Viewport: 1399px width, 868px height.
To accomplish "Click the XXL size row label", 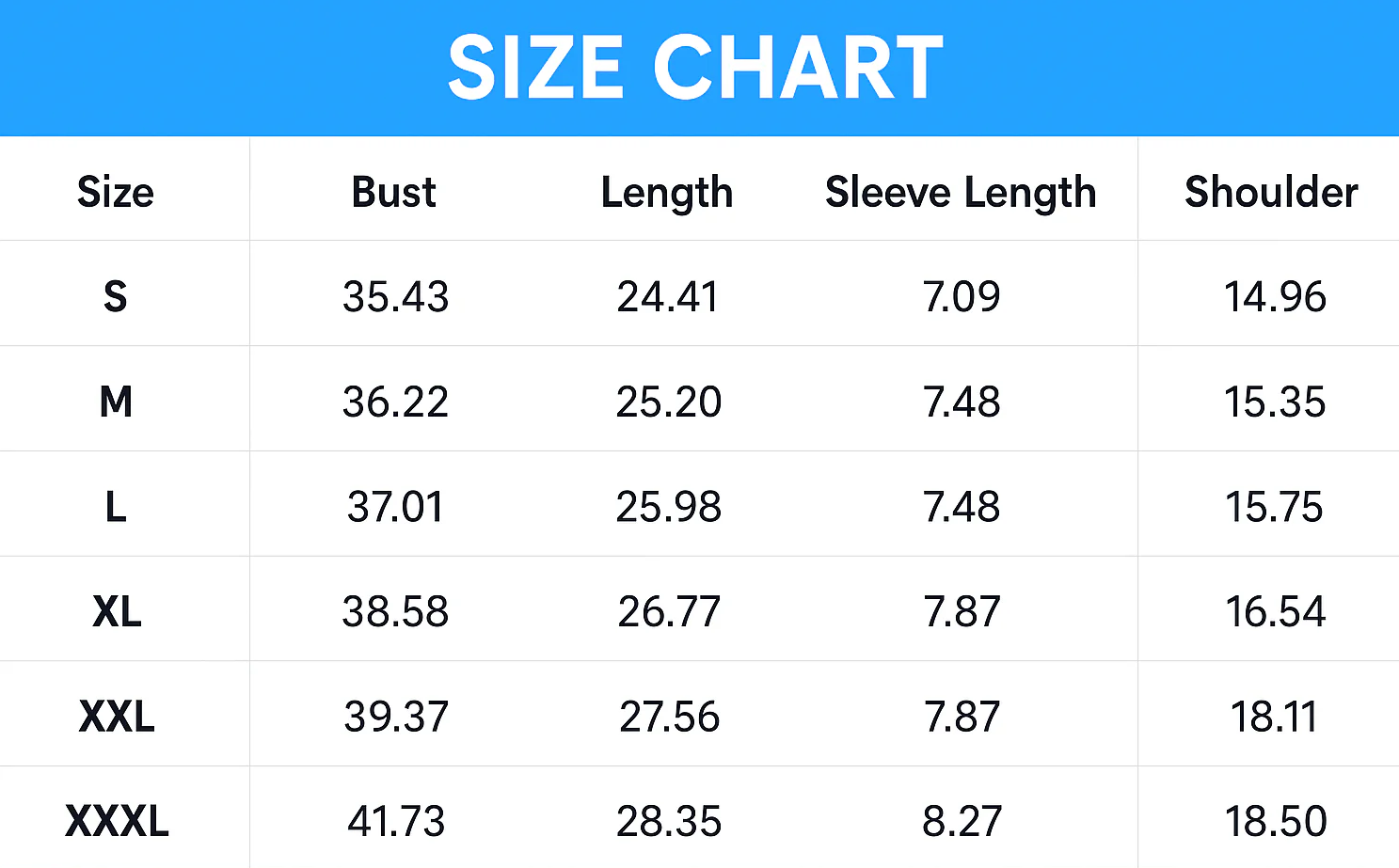I will (117, 718).
